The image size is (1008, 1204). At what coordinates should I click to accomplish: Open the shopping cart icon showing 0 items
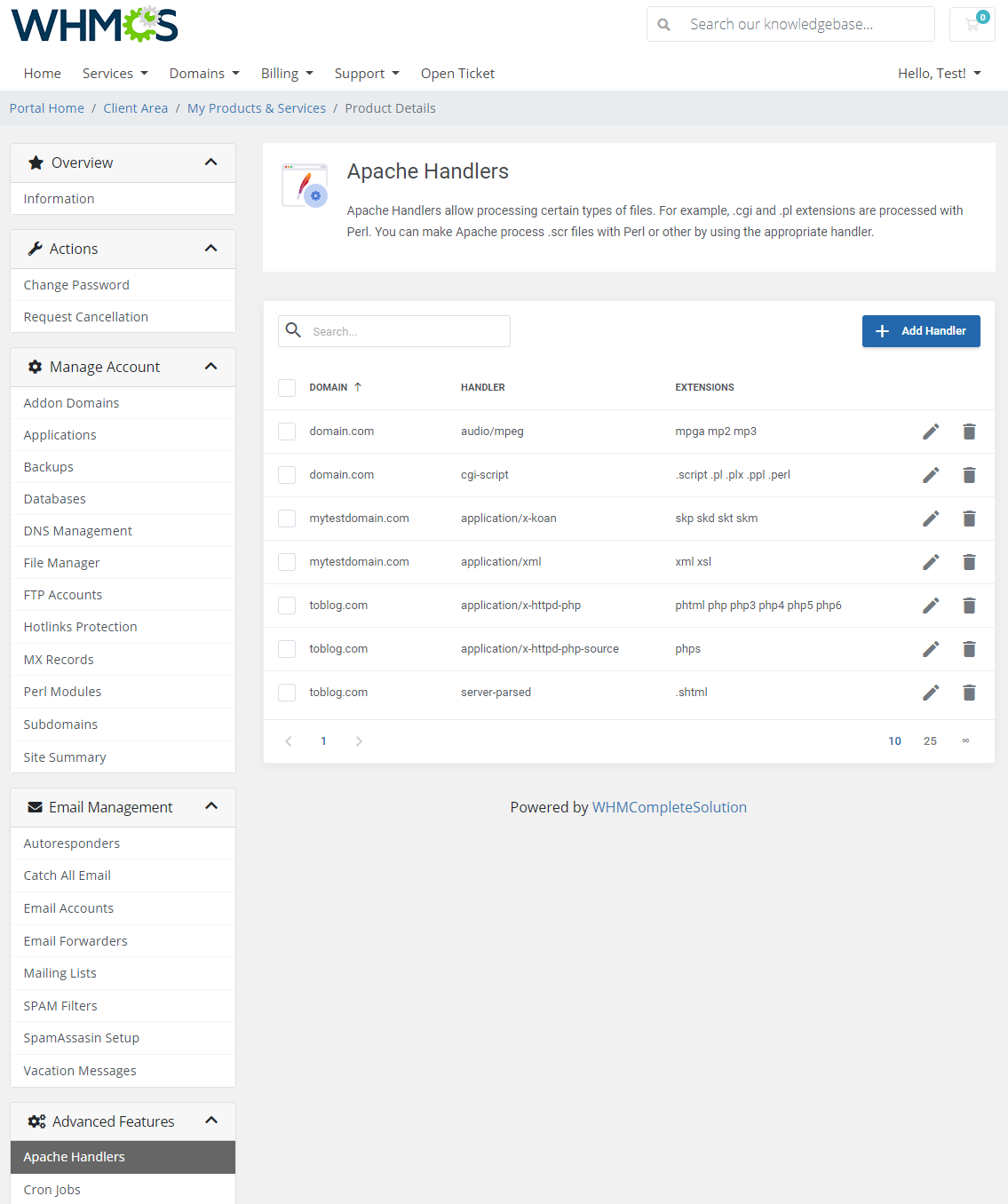coord(972,24)
